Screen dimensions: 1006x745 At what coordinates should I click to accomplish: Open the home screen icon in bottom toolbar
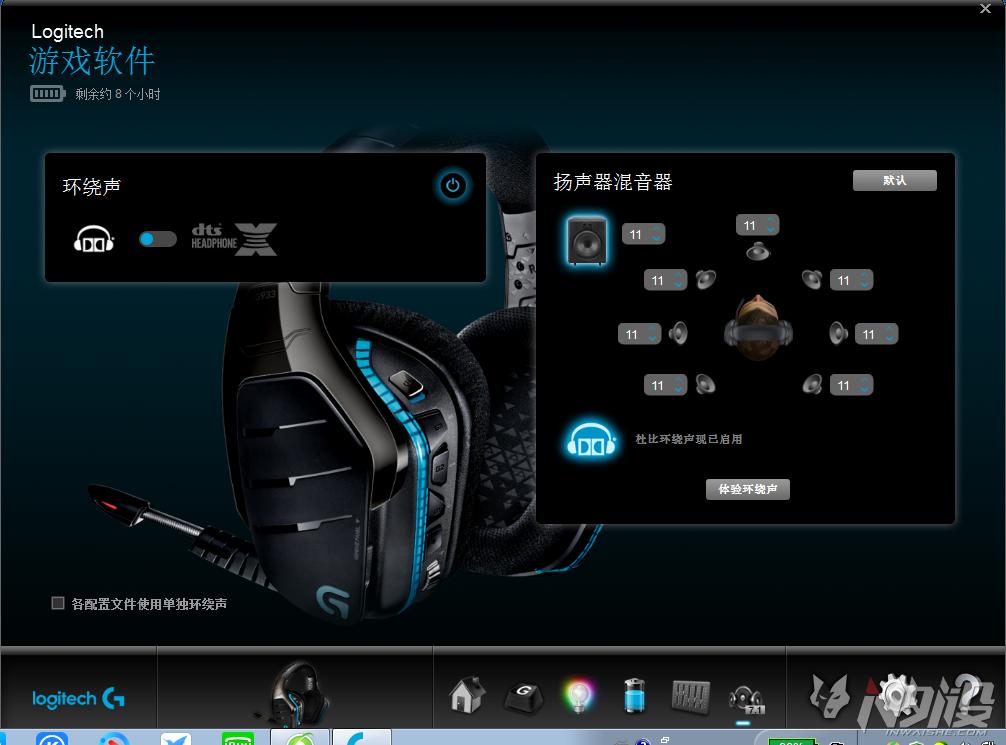point(466,692)
